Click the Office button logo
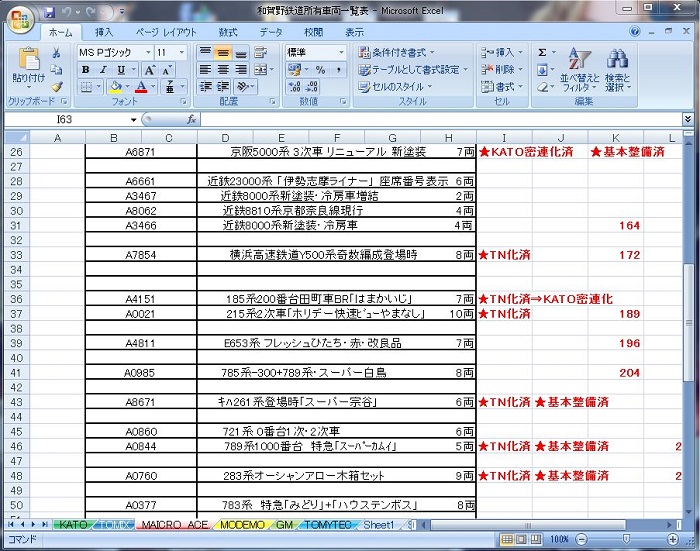 coord(20,20)
